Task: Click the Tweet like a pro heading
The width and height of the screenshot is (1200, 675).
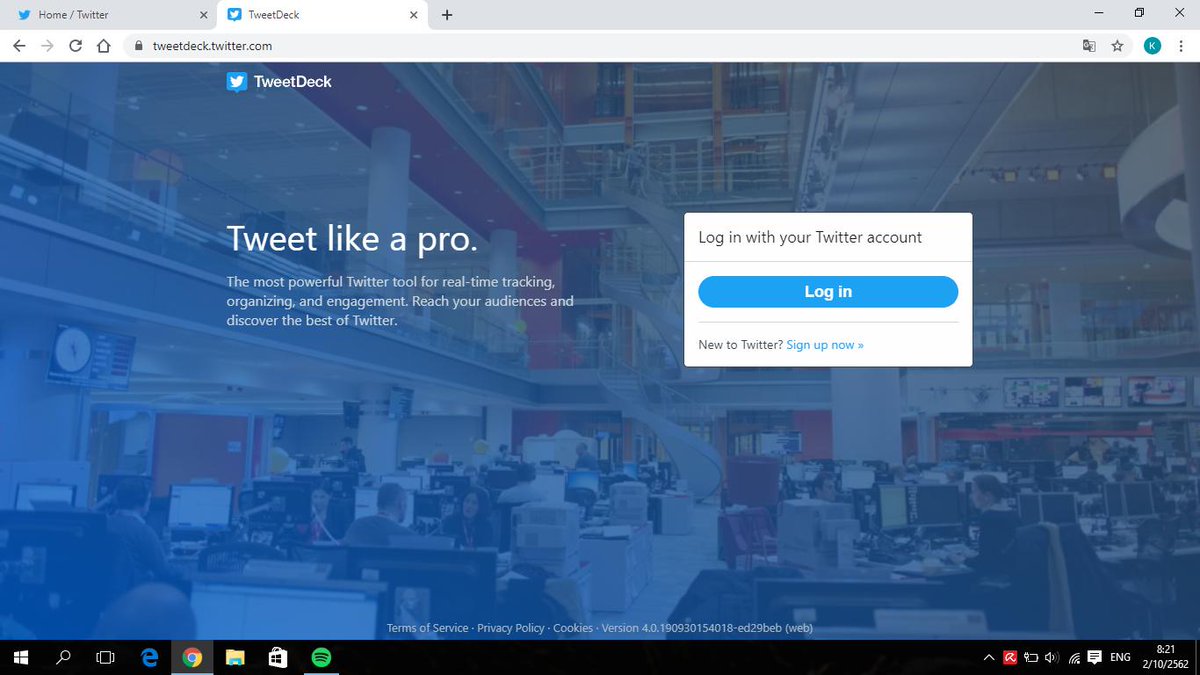Action: coord(352,239)
